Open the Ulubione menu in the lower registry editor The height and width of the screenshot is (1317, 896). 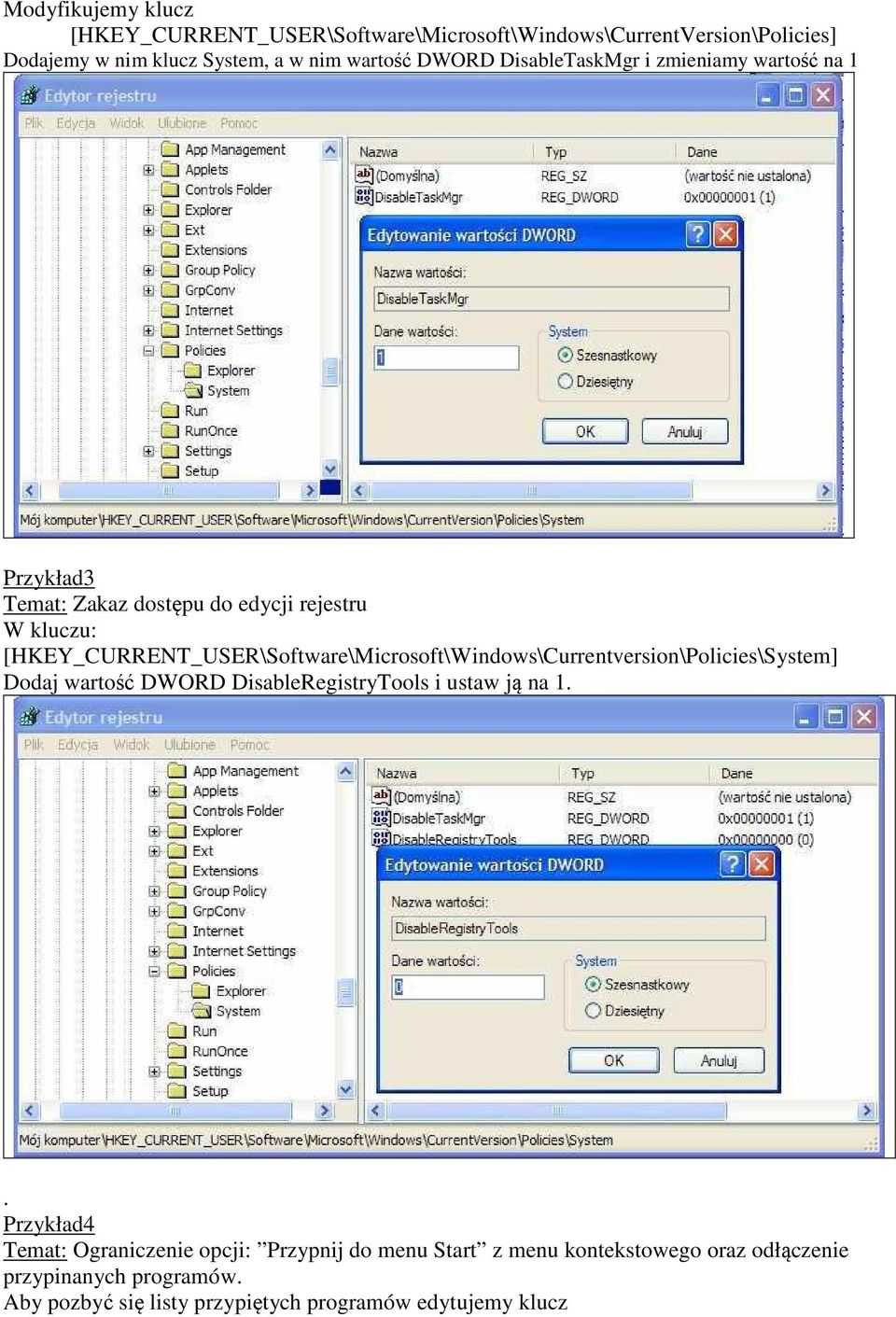(x=189, y=745)
